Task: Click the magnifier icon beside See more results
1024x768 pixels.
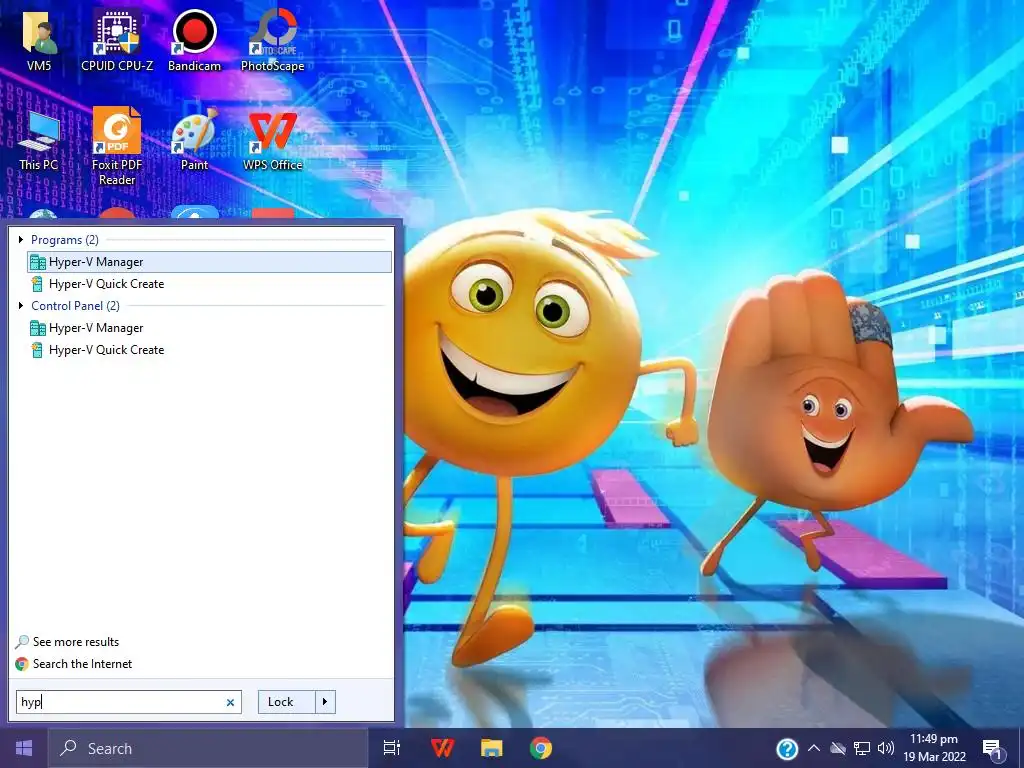Action: click(22, 642)
